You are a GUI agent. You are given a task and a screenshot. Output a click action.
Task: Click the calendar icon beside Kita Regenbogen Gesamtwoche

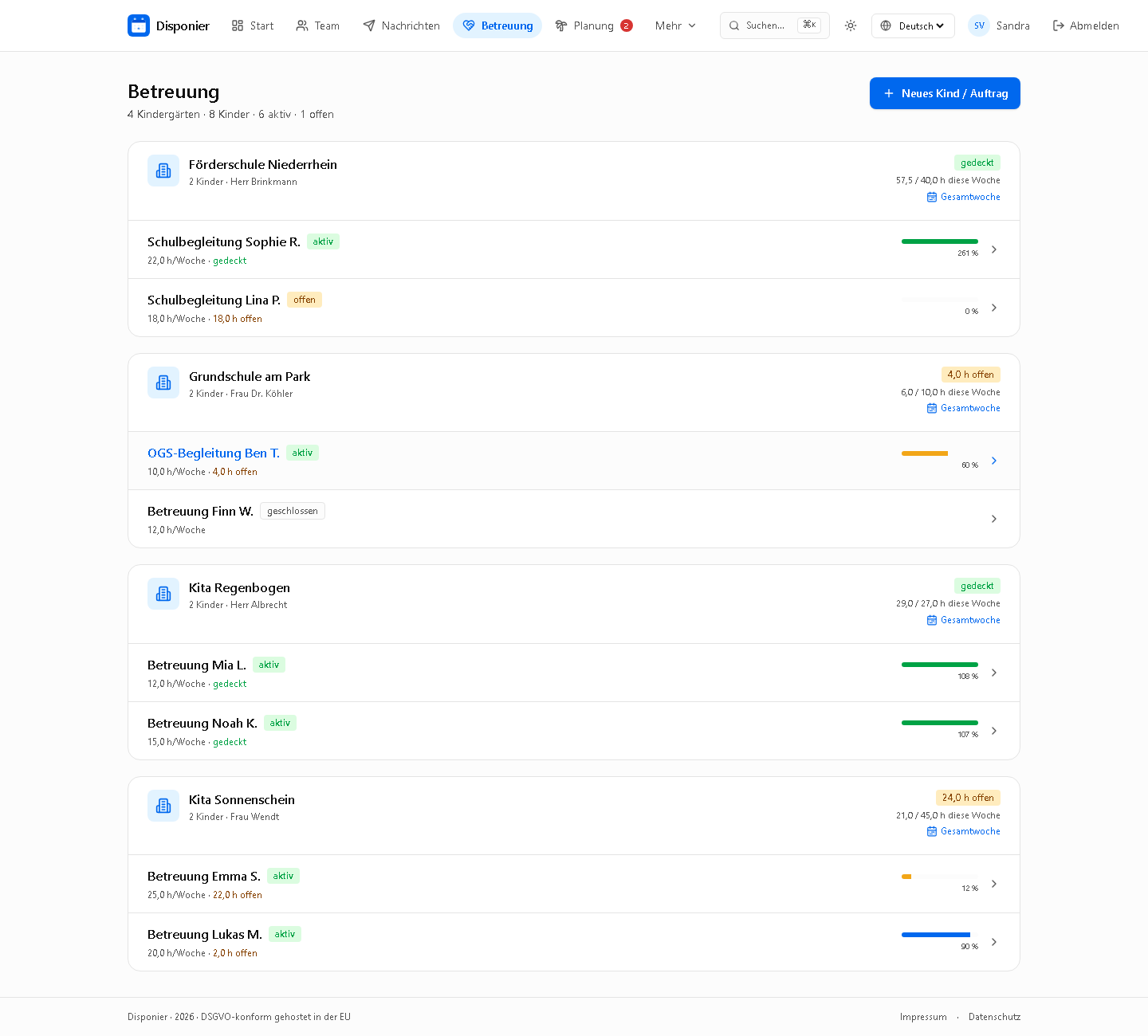(932, 620)
